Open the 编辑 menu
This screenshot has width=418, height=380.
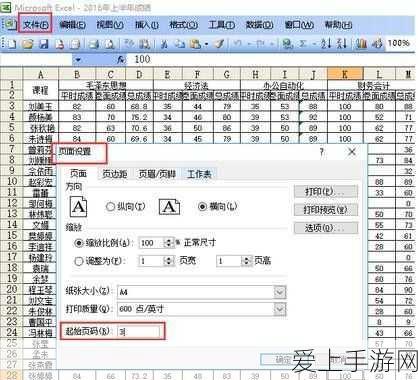click(x=72, y=25)
